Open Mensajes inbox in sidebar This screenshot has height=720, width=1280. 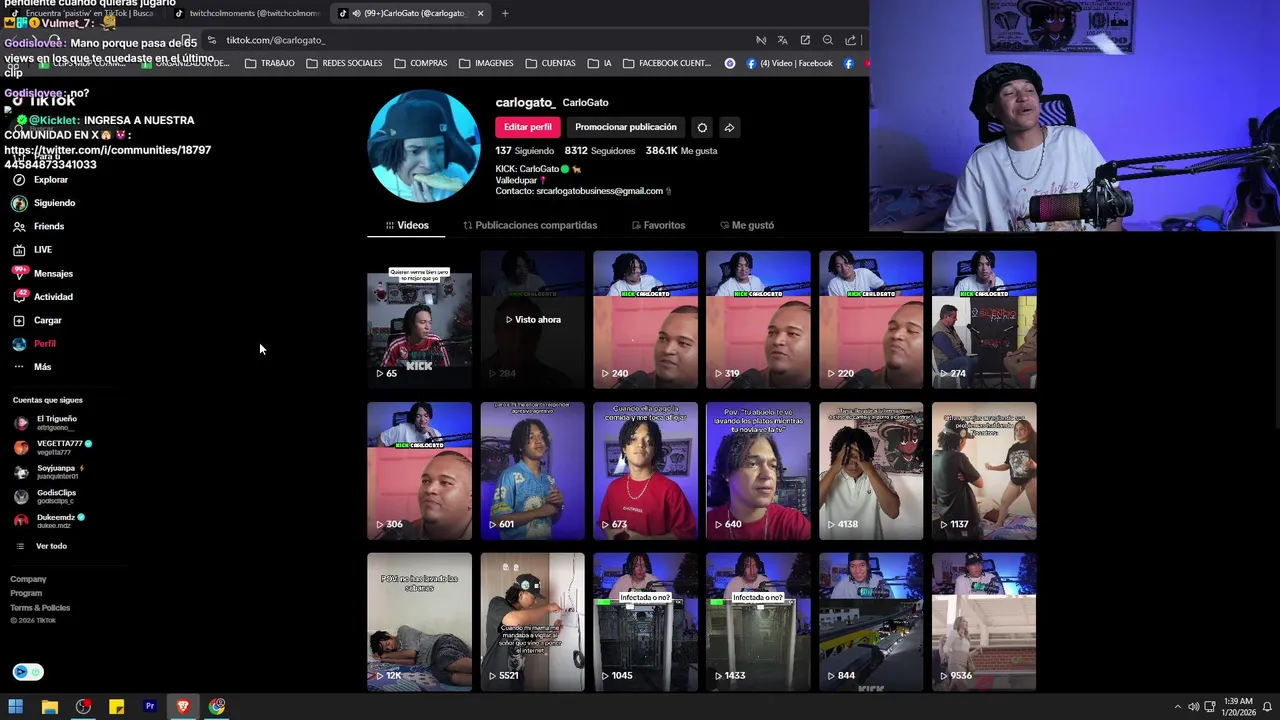tap(53, 273)
